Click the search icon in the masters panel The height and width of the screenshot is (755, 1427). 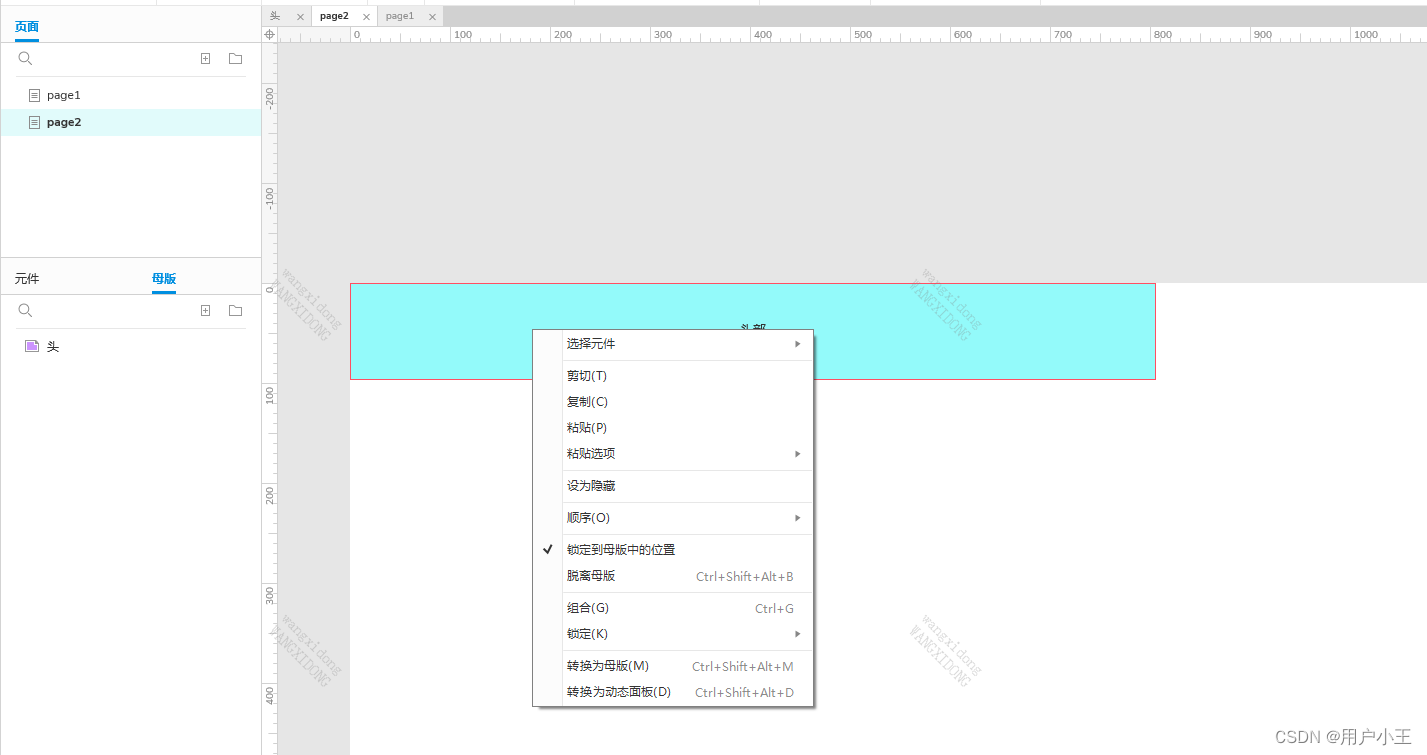click(x=26, y=311)
